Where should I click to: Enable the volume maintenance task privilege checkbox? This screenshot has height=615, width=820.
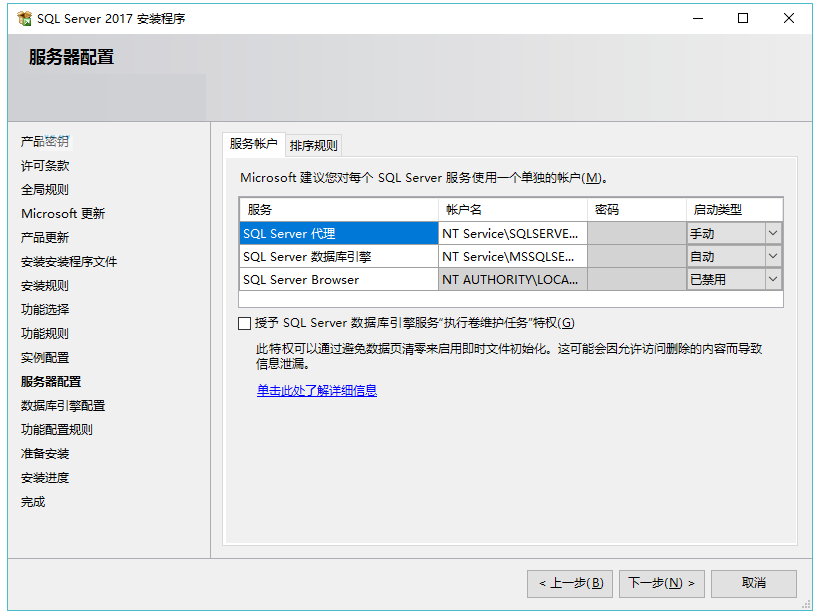pos(244,323)
